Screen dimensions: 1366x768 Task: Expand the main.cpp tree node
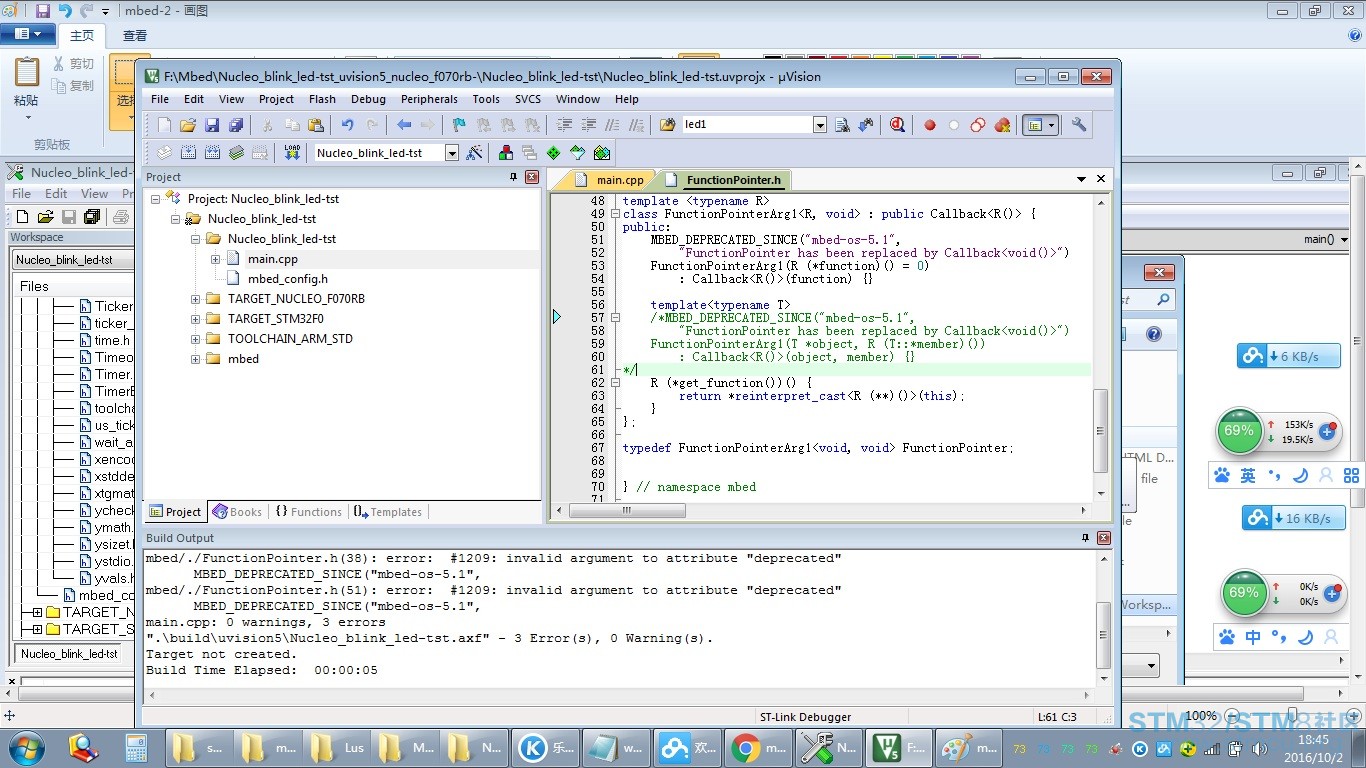[x=216, y=259]
